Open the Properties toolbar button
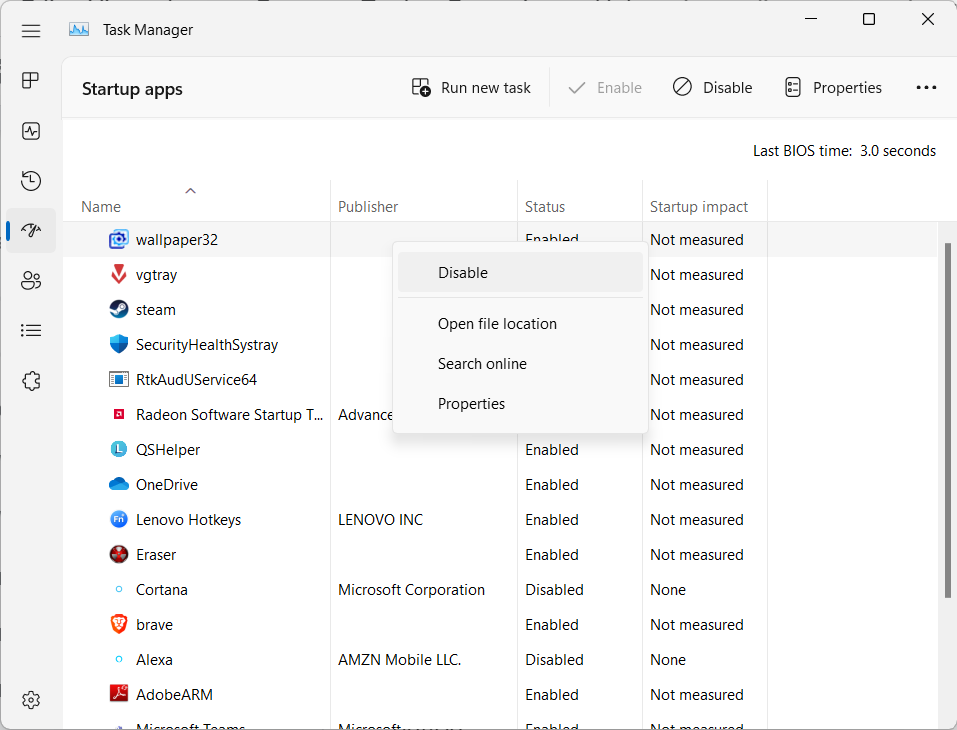The height and width of the screenshot is (730, 957). click(833, 88)
